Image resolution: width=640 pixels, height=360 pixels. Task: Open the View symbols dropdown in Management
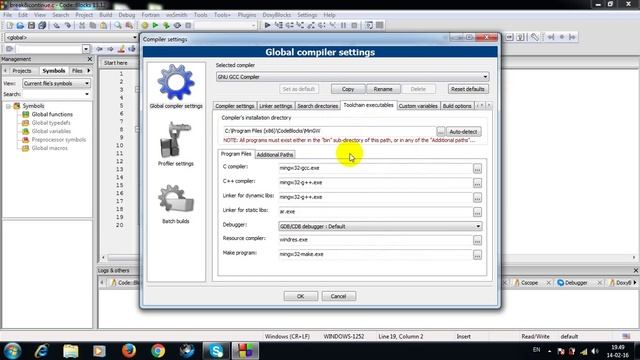tap(56, 83)
